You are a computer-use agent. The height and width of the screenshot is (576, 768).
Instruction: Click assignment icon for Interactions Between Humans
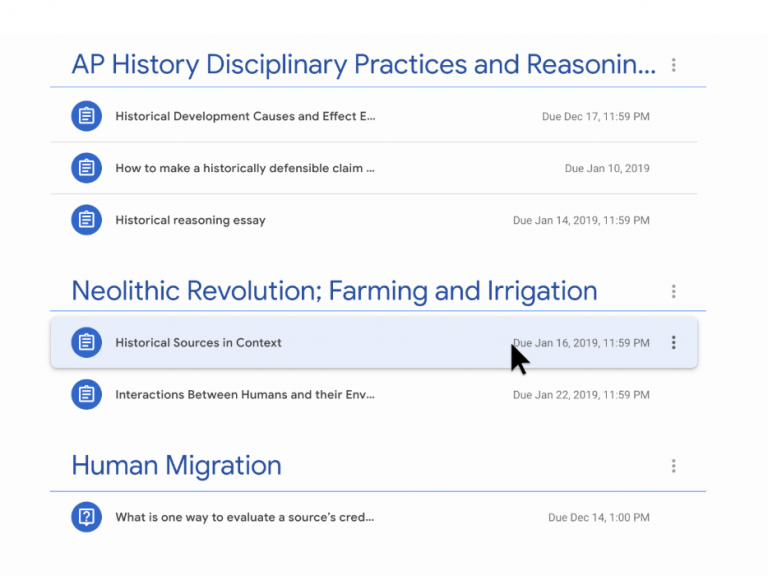point(87,394)
